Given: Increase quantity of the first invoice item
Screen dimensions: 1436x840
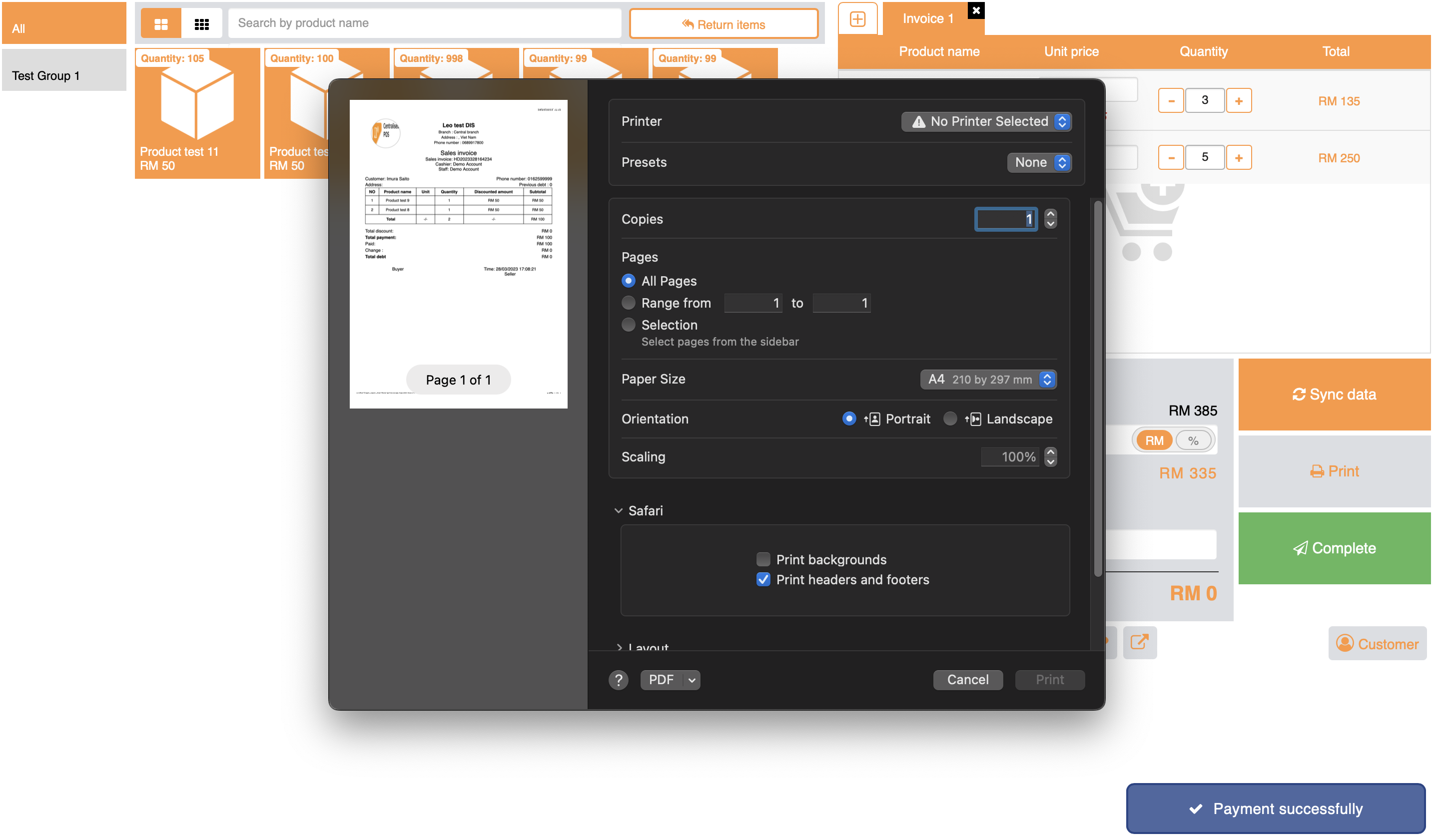Looking at the screenshot, I should pyautogui.click(x=1238, y=101).
